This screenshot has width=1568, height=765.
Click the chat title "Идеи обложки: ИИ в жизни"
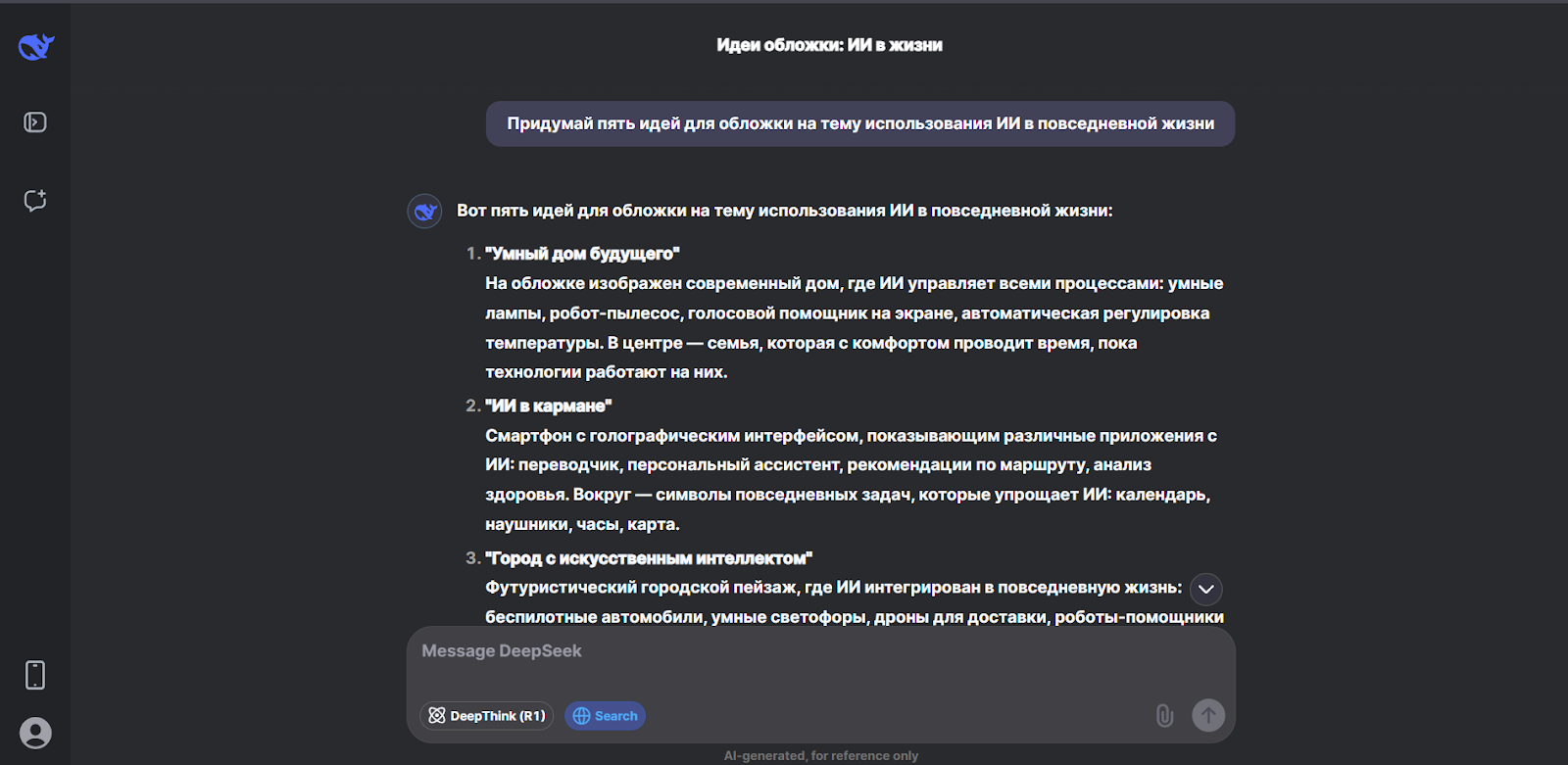click(829, 45)
